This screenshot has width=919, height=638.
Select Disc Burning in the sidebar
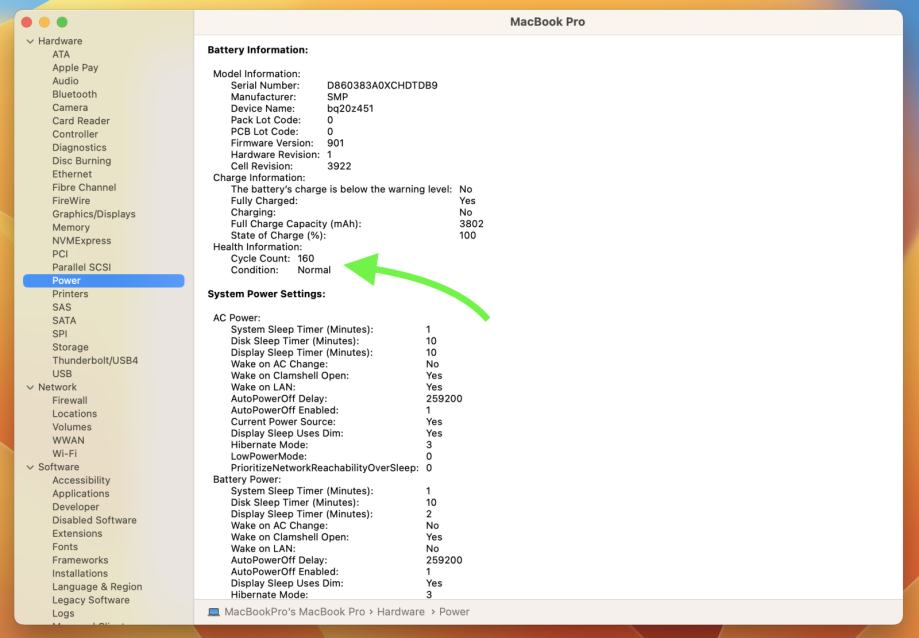click(x=81, y=161)
